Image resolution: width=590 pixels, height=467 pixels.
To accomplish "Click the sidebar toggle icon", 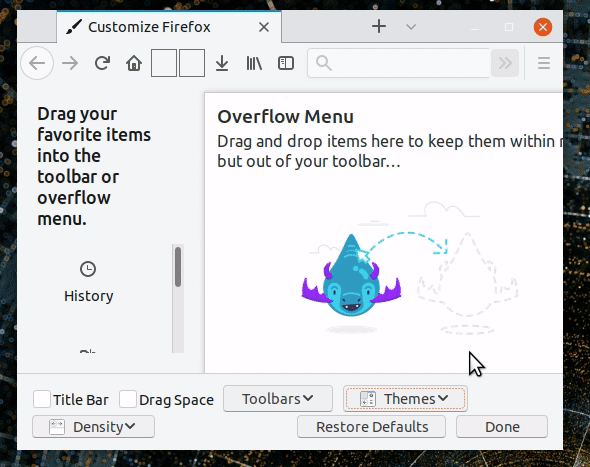I will pyautogui.click(x=286, y=63).
